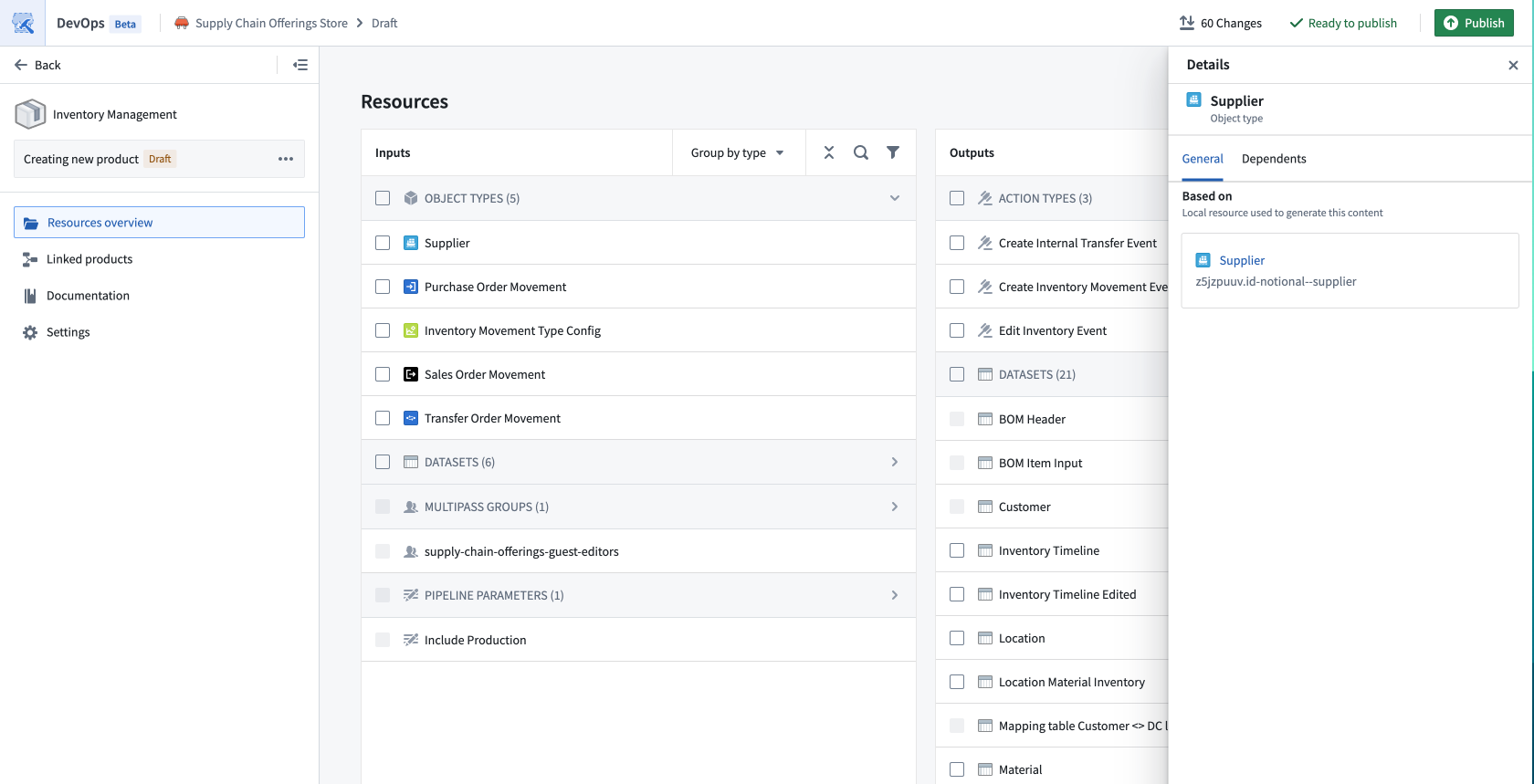
Task: Click the Inventory Movement Type Config row text
Action: (512, 330)
